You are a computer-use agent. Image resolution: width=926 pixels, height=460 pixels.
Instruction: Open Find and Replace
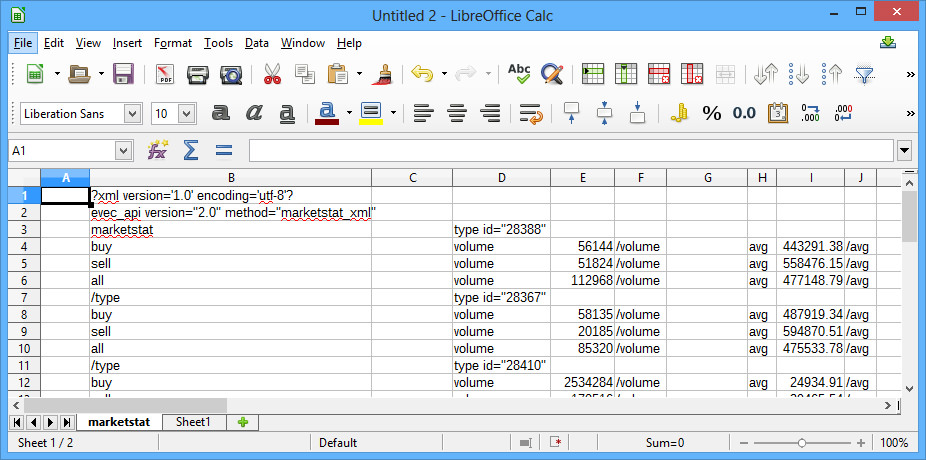tap(552, 74)
